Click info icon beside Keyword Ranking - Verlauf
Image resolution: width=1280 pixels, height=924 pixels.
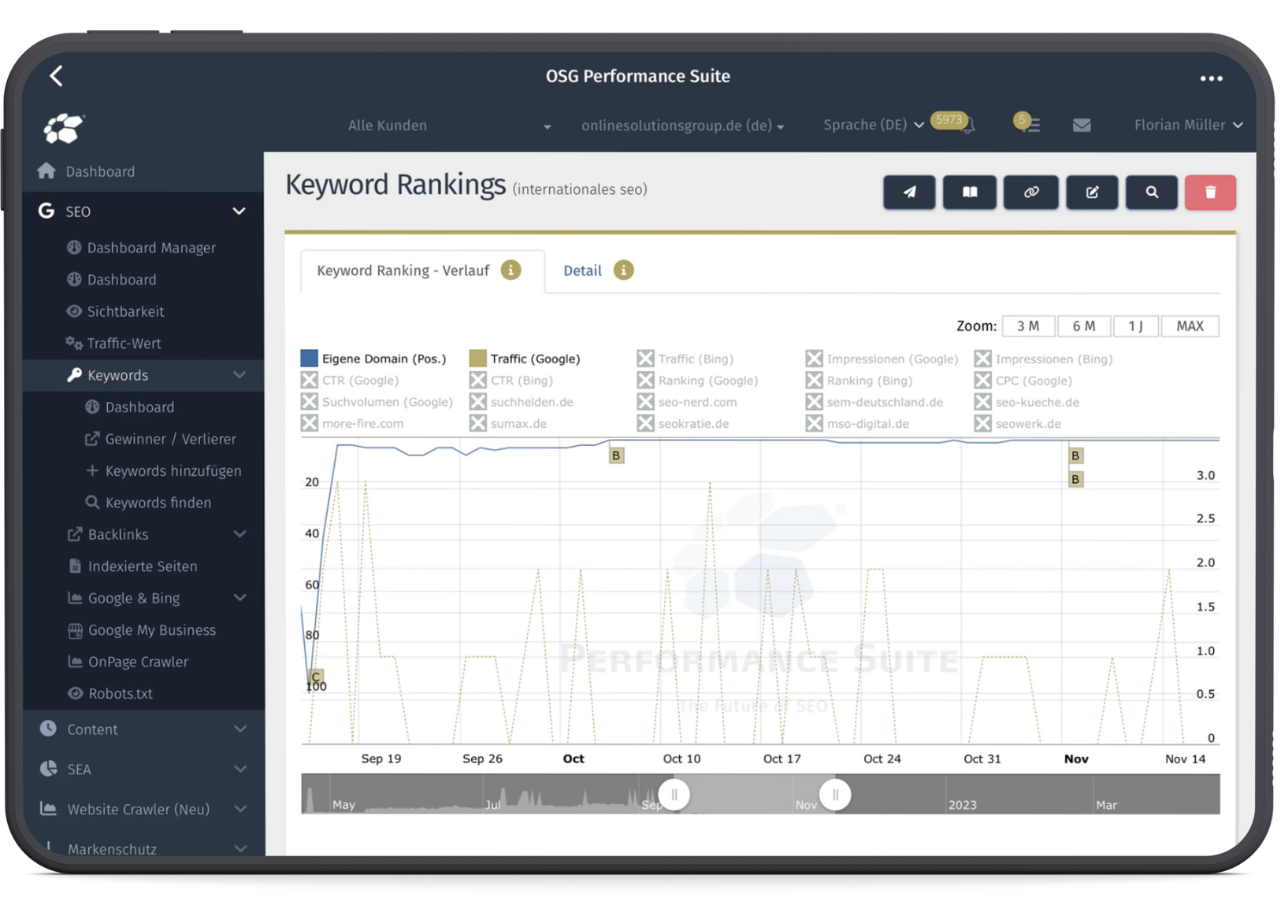click(x=511, y=270)
